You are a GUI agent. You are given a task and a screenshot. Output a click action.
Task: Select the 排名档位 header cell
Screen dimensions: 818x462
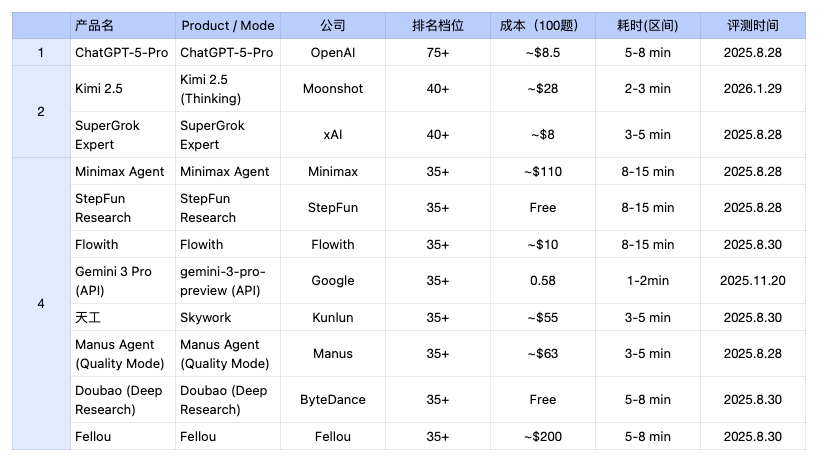[437, 25]
